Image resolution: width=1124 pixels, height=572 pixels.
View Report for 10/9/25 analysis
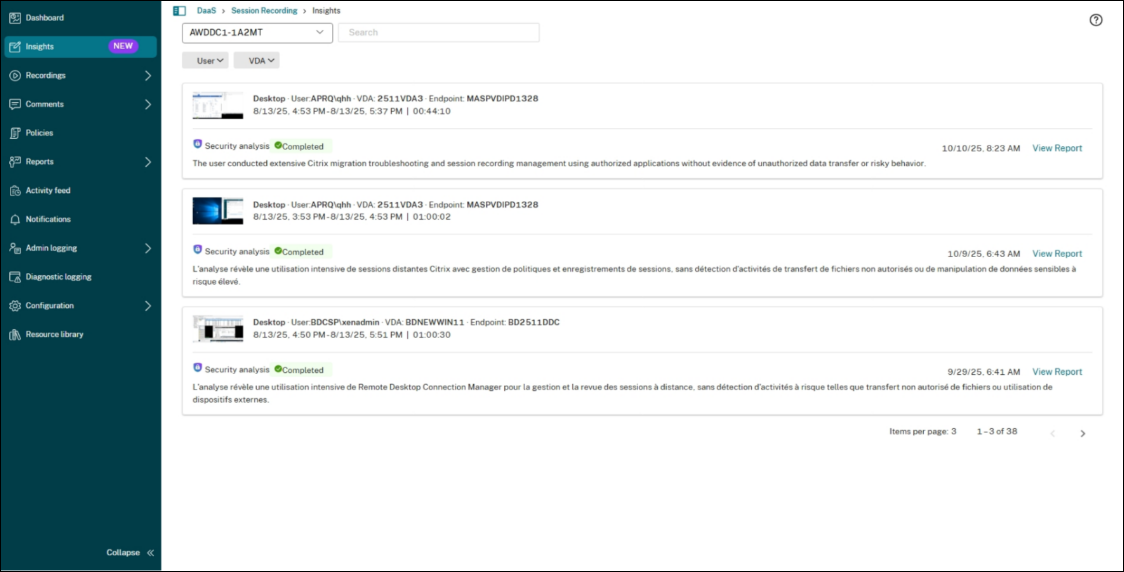1057,254
